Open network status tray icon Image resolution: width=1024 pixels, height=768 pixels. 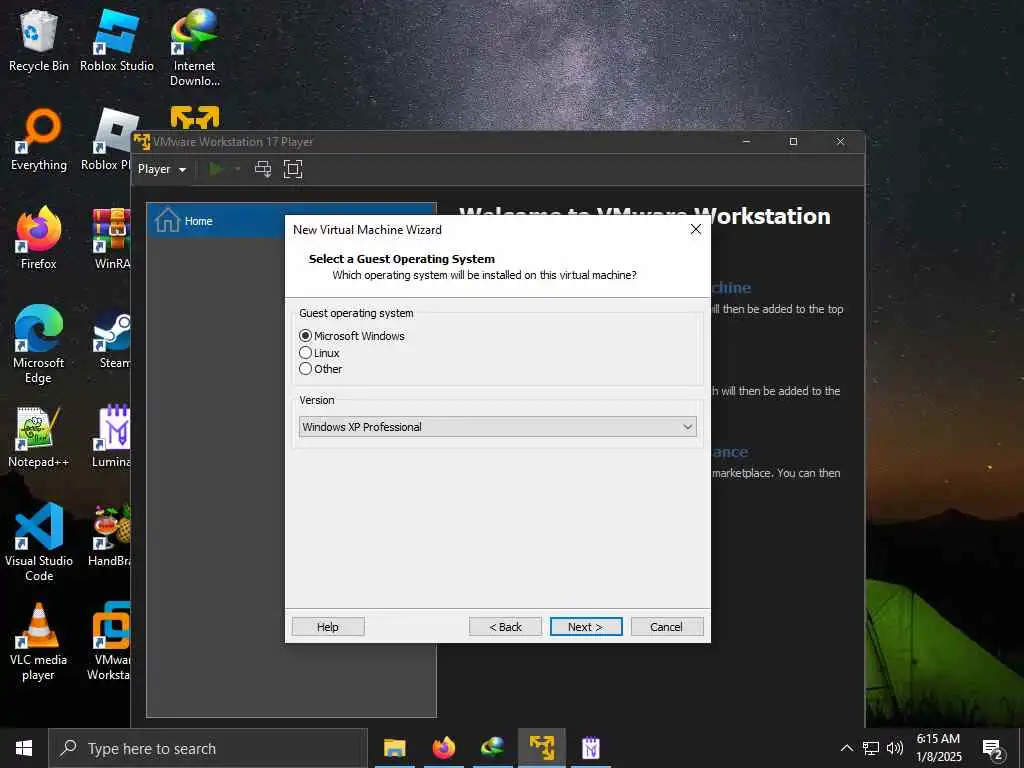tap(871, 748)
